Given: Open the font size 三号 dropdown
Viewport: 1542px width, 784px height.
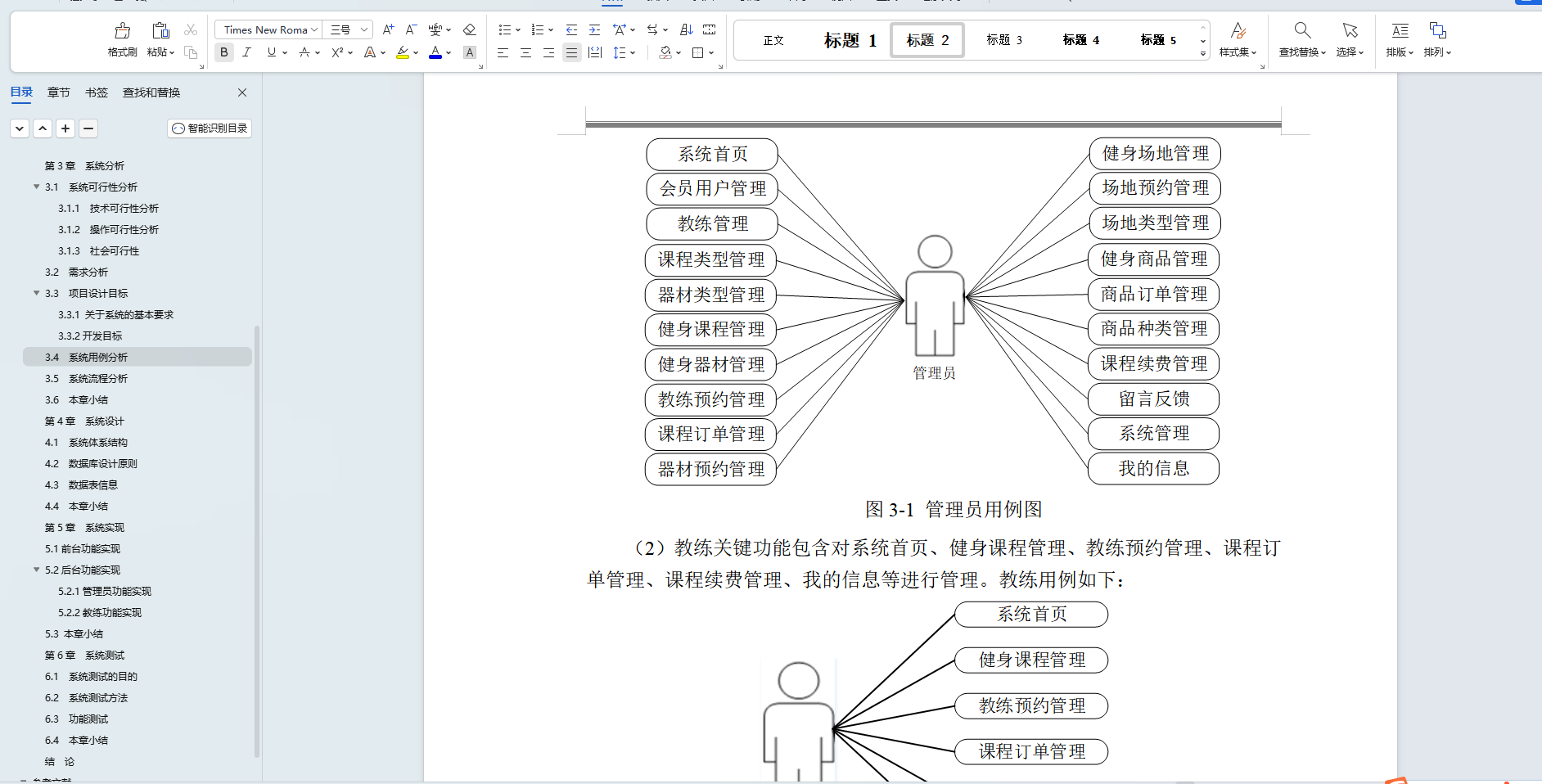Looking at the screenshot, I should (x=364, y=30).
